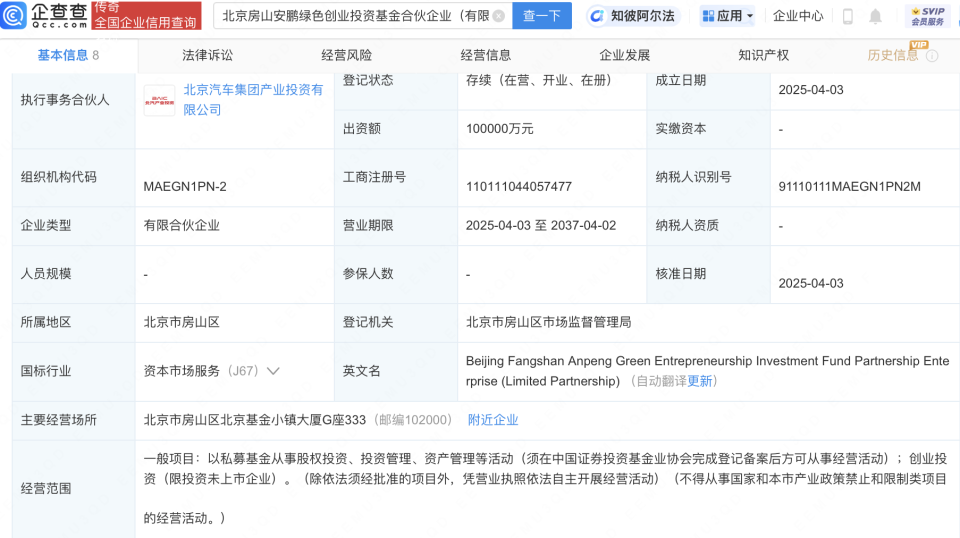The image size is (960, 538).
Task: Select status 存续（在营、开业、在册）
Action: tap(542, 81)
